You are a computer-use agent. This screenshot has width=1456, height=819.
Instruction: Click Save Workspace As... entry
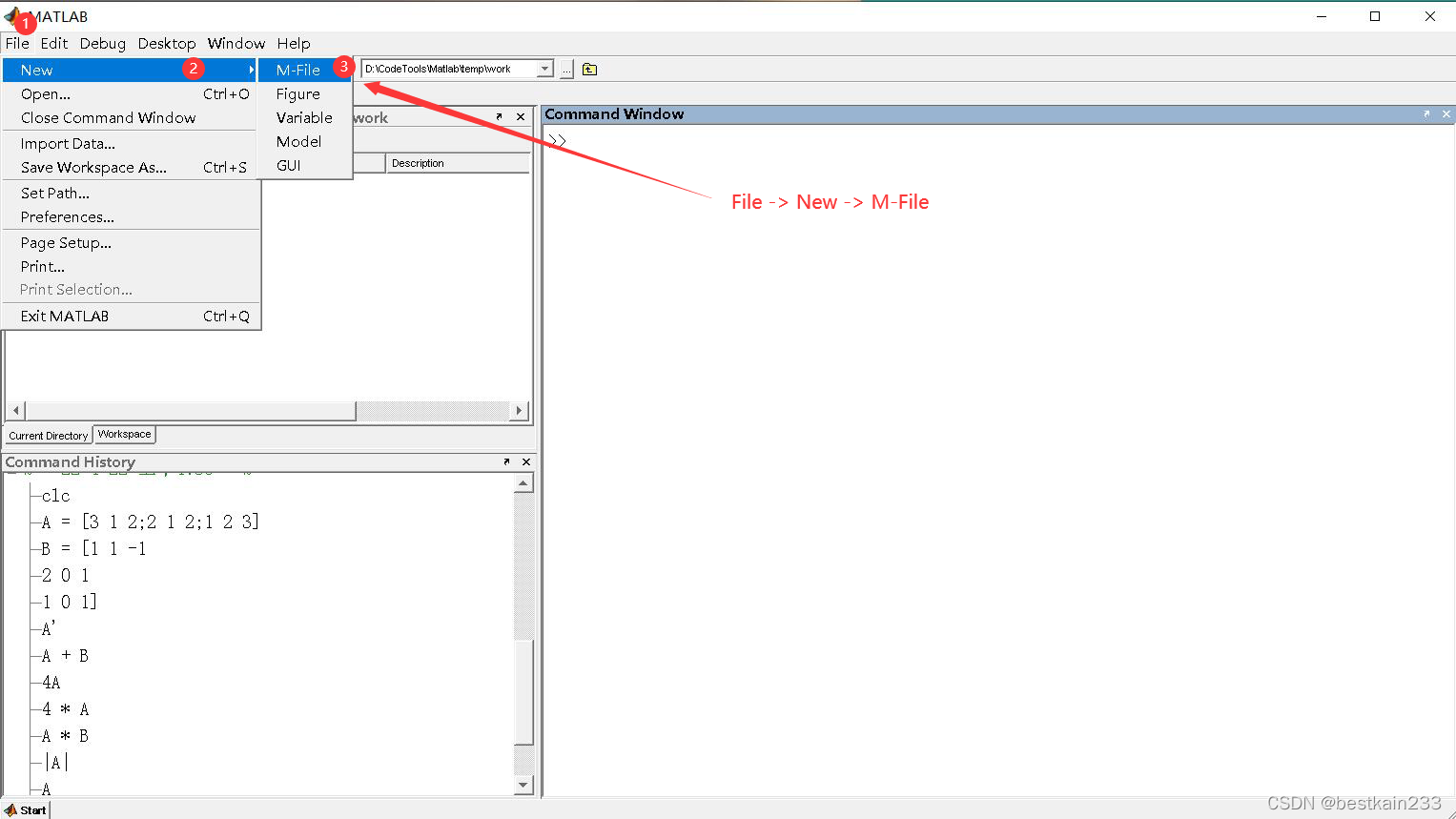coord(131,167)
